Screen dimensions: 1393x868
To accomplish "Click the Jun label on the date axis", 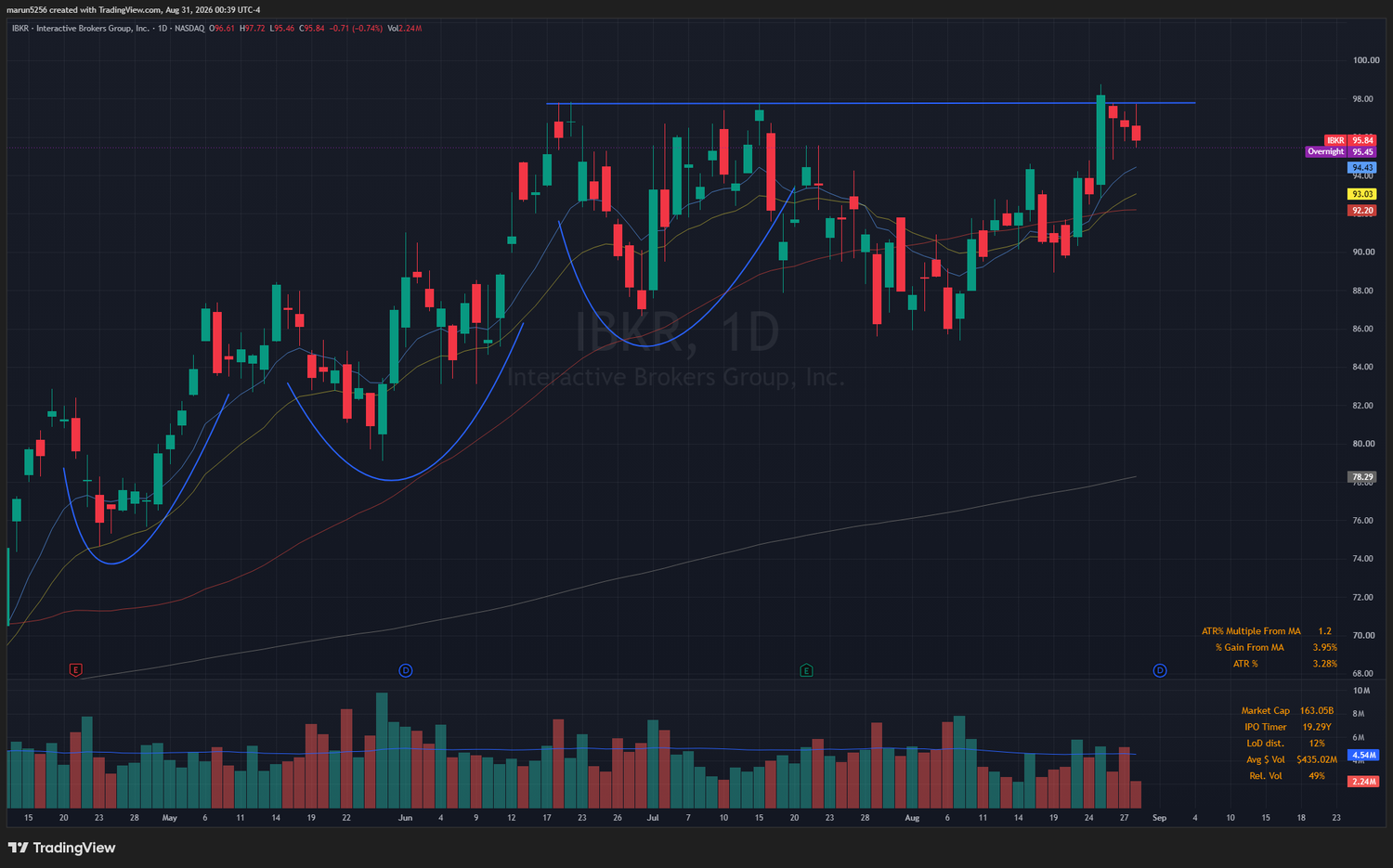I will pos(405,818).
